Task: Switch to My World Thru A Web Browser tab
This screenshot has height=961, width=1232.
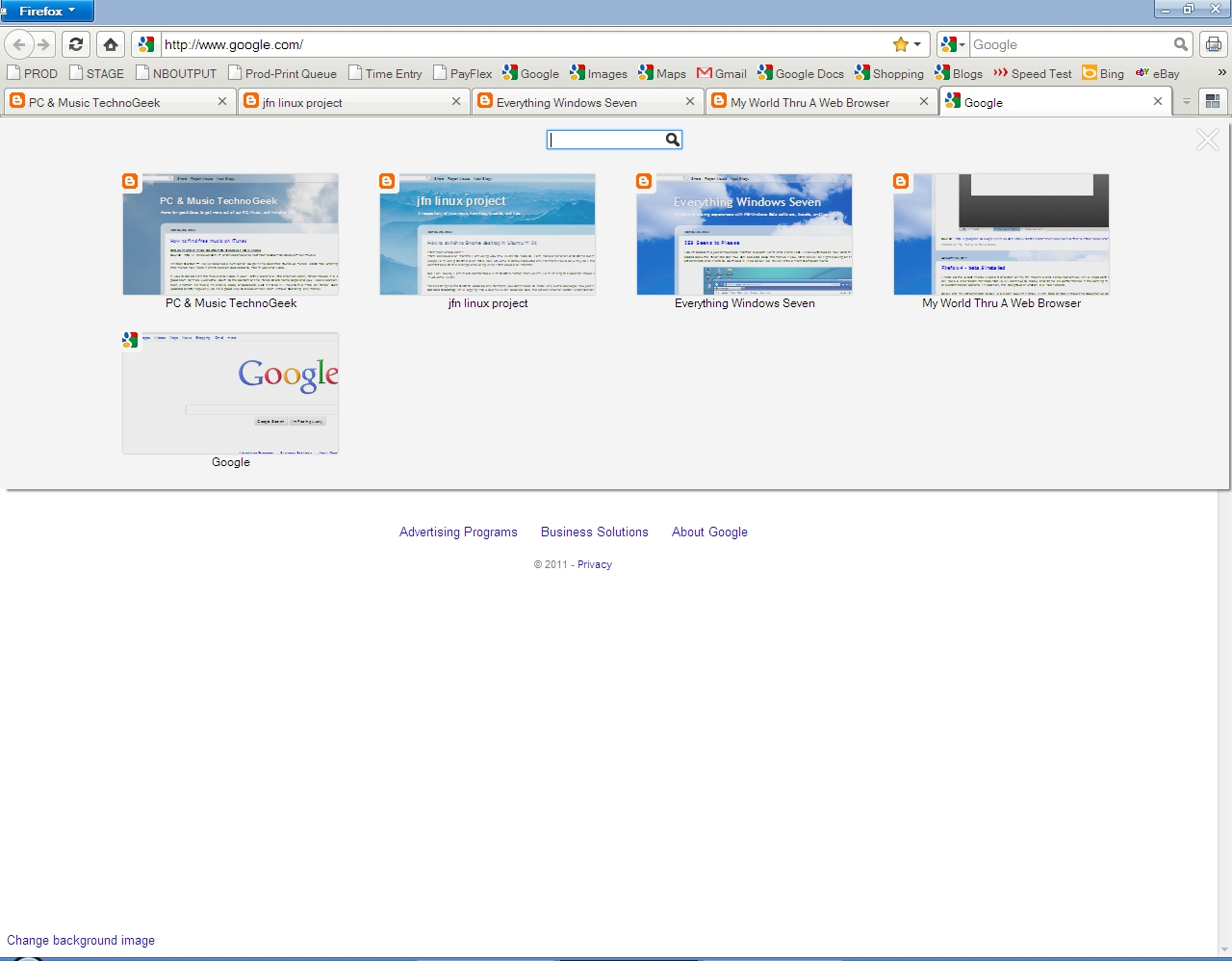Action: coord(821,102)
